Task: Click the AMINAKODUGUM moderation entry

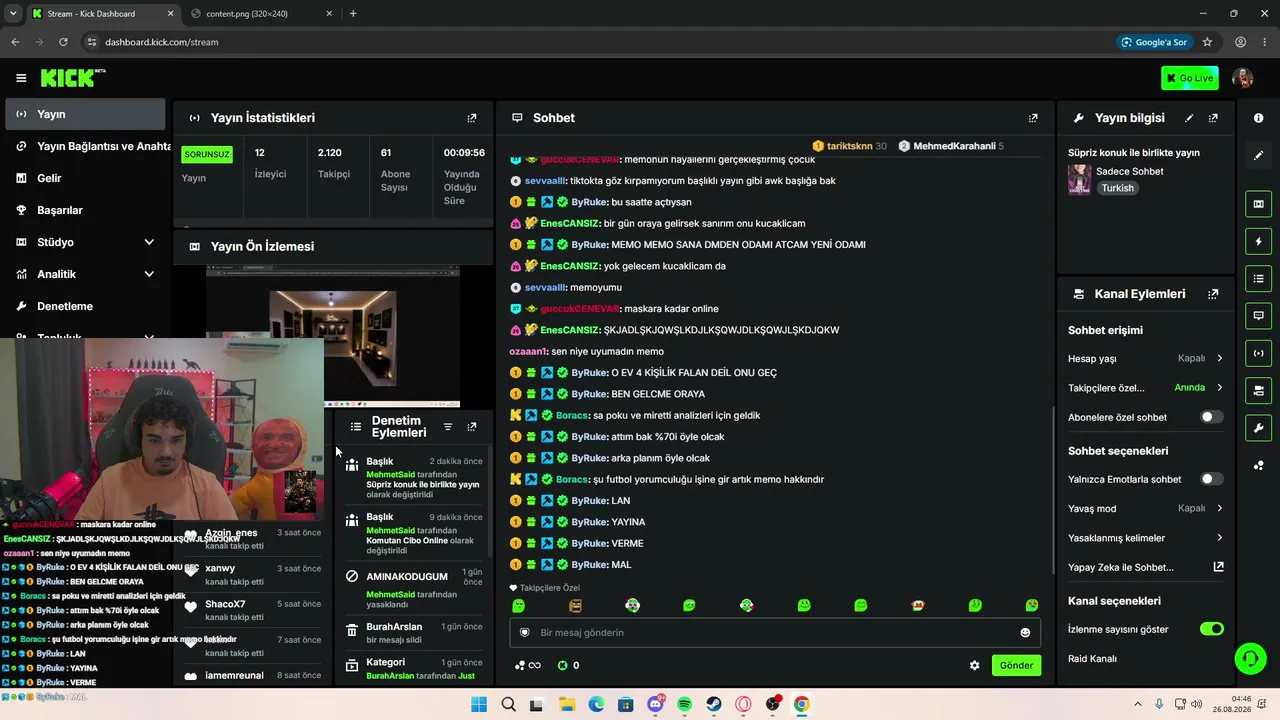Action: coord(407,577)
